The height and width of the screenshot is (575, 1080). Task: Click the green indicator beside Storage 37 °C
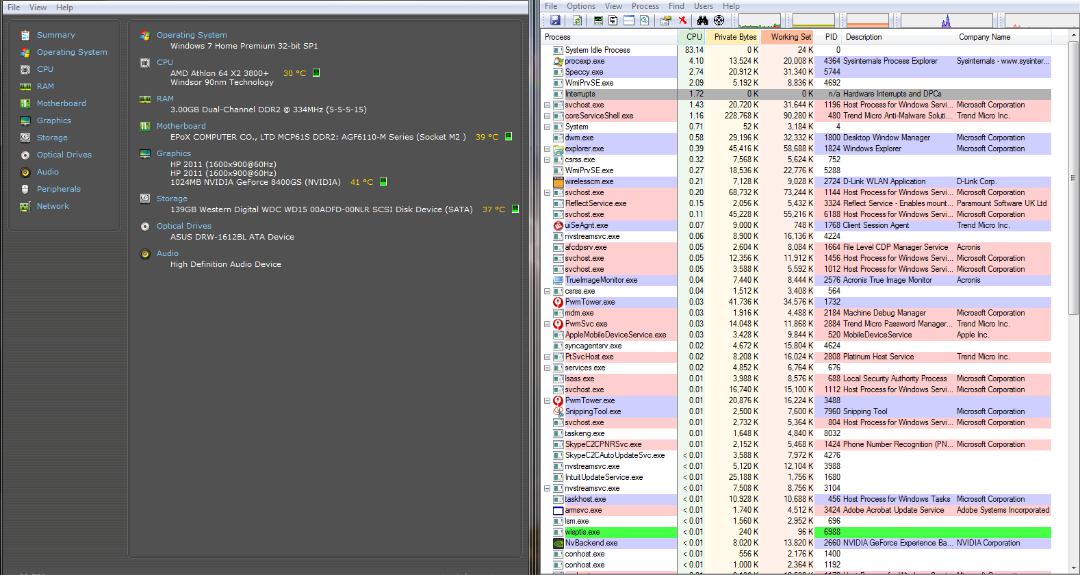tap(515, 209)
